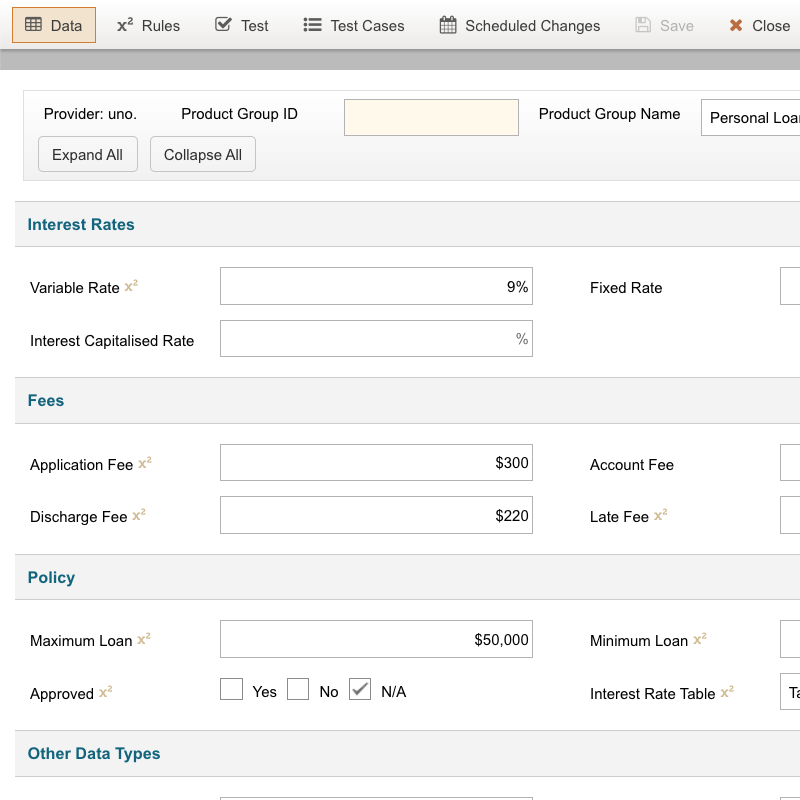Screen dimensions: 800x800
Task: Edit the Discharge Fee $220 field
Action: pyautogui.click(x=376, y=515)
